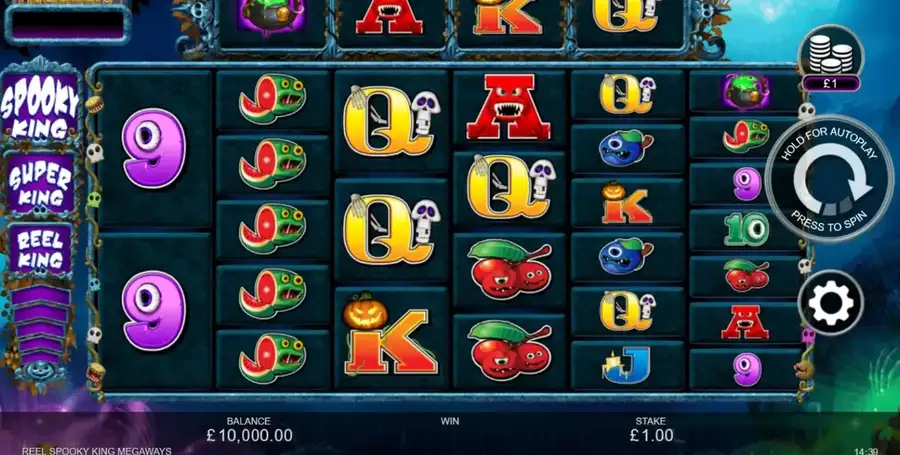Click the blue J symbol in reel five
This screenshot has width=900, height=455.
pyautogui.click(x=626, y=365)
